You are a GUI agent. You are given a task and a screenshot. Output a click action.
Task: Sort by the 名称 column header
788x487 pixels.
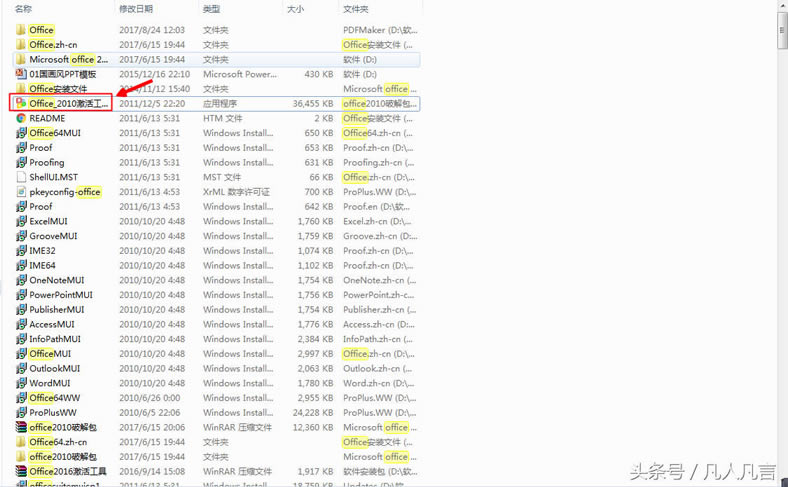click(24, 9)
